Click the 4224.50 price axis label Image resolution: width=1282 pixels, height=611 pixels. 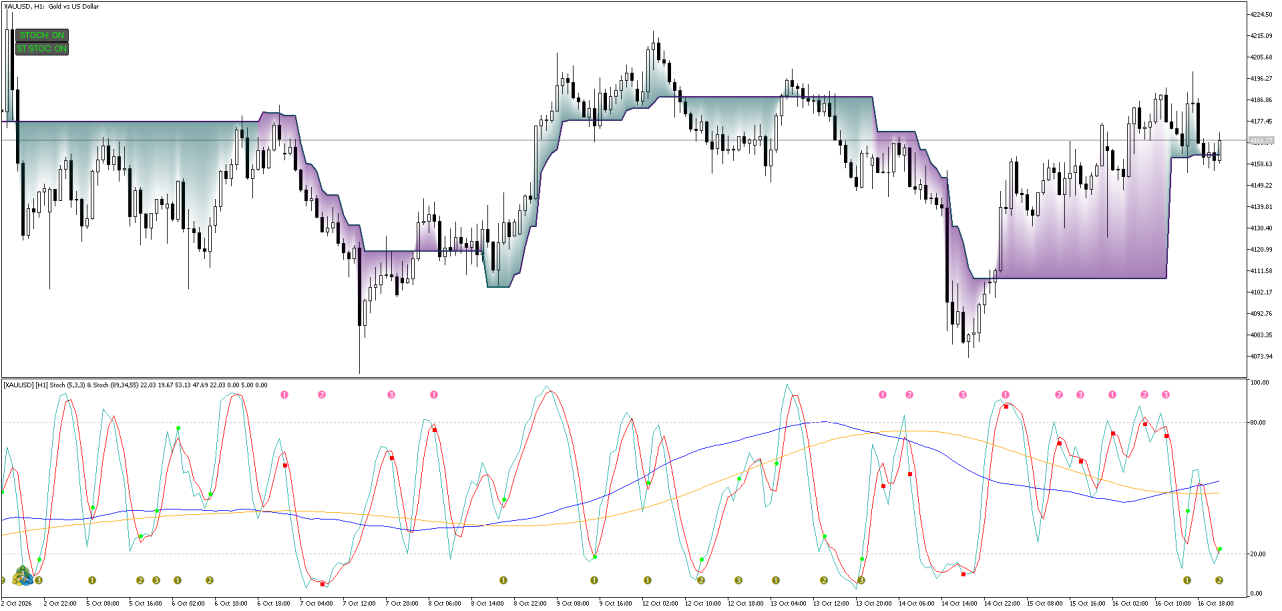1261,15
